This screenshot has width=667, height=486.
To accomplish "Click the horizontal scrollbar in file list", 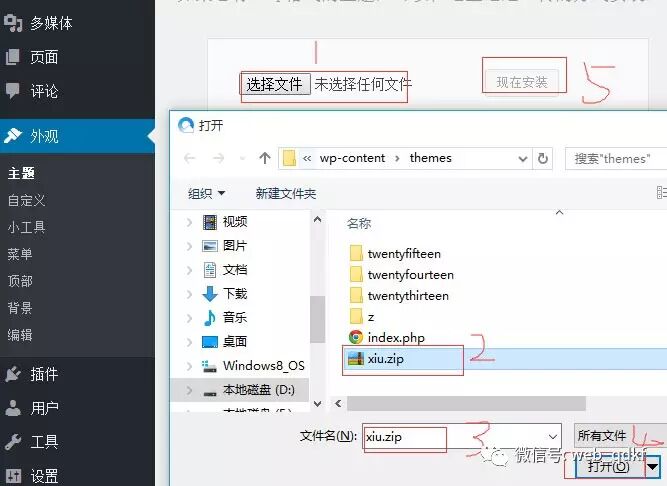I will pyautogui.click(x=466, y=404).
